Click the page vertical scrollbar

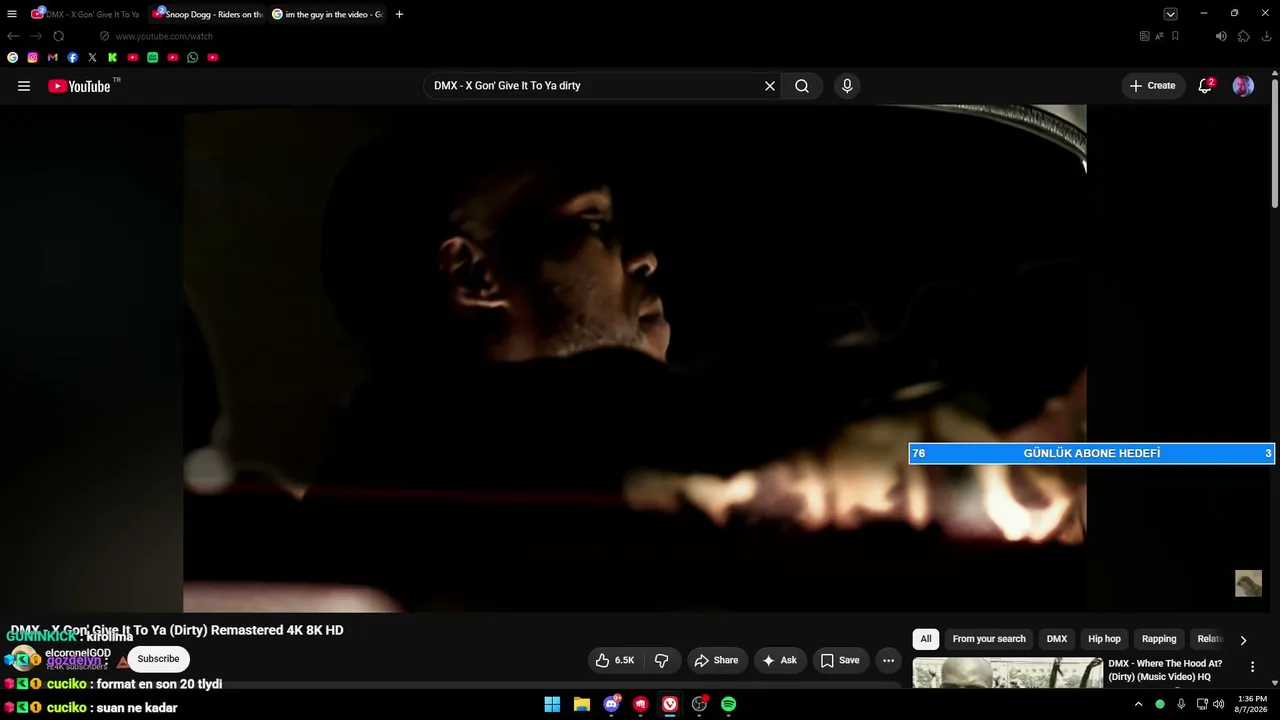pyautogui.click(x=1275, y=143)
